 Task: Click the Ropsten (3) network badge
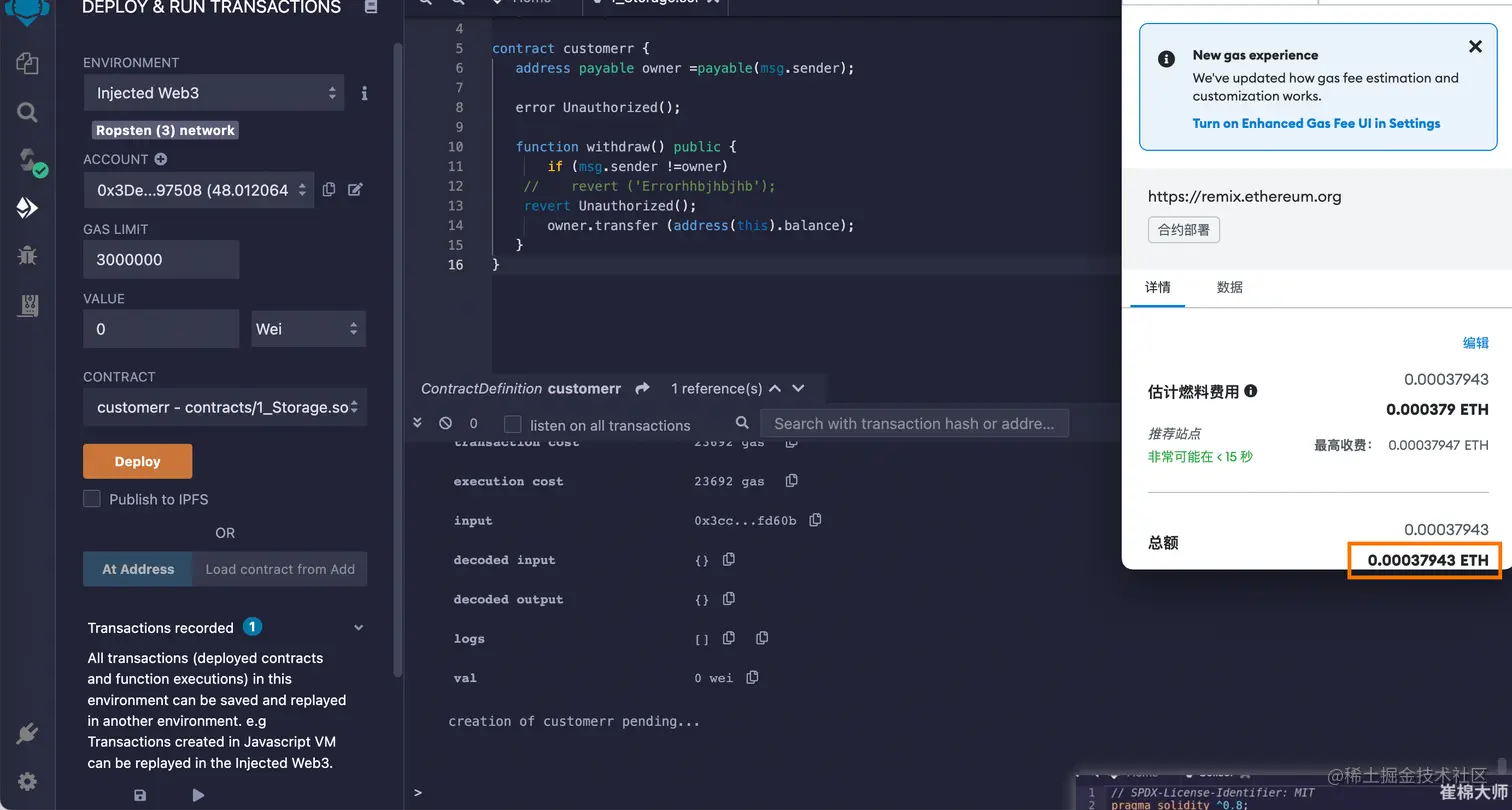point(166,130)
